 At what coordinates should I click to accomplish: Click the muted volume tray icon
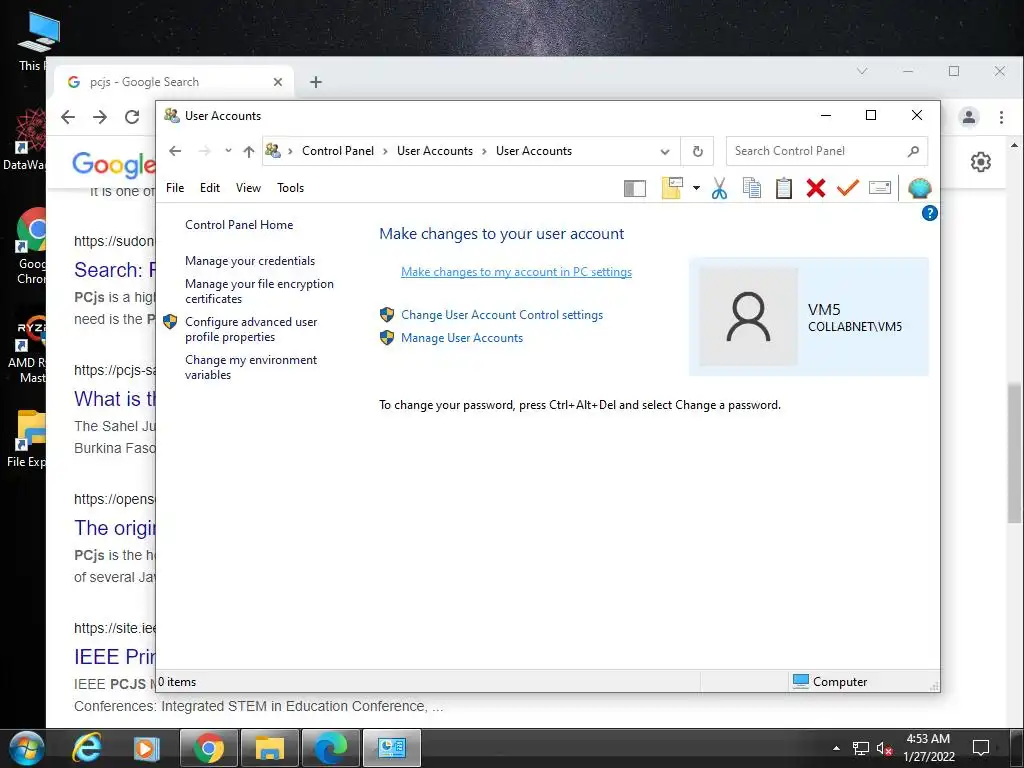coord(884,748)
